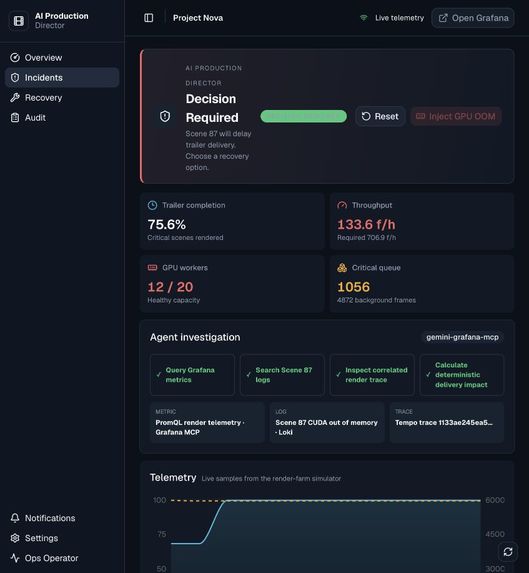Click the gemini-grafana-mcp badge
This screenshot has height=573, width=529.
(462, 337)
